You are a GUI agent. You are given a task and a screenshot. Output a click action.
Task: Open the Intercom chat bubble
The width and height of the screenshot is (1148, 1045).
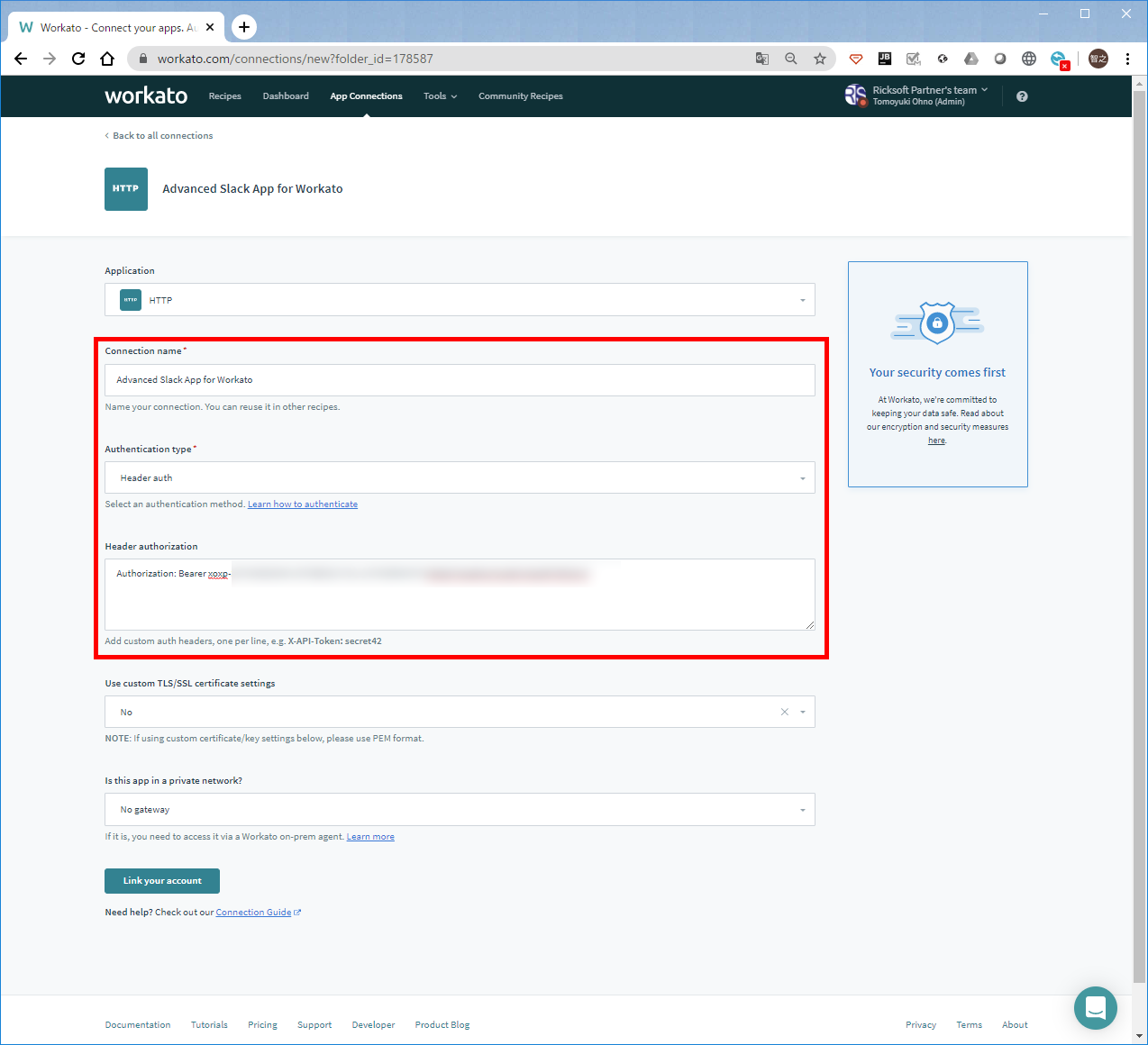tap(1096, 1007)
